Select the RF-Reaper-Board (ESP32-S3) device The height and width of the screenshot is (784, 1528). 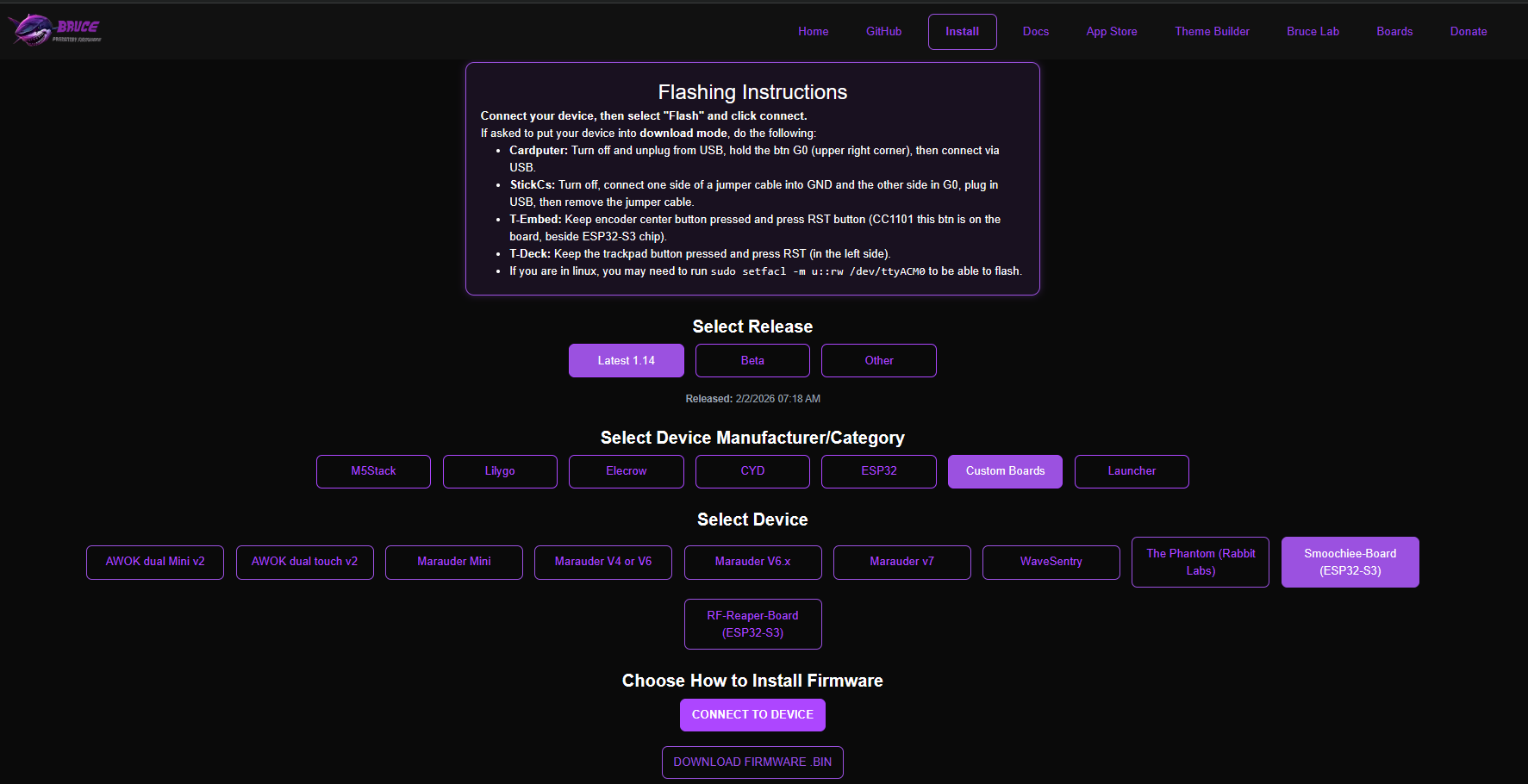(x=752, y=624)
